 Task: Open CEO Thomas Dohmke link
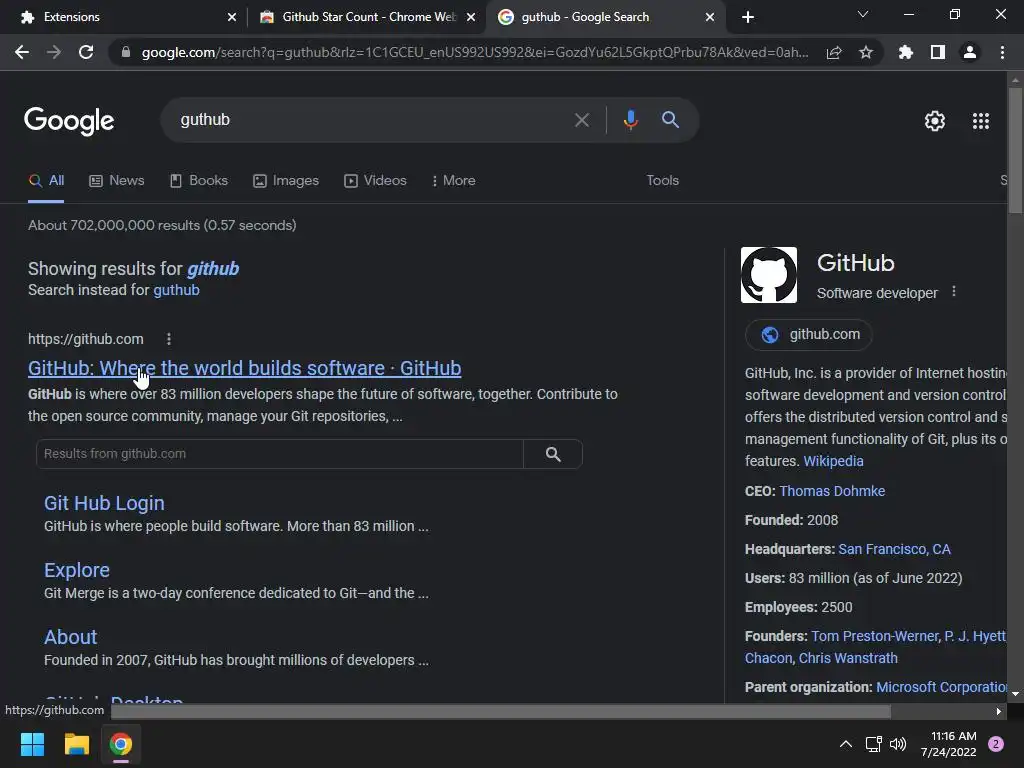pos(832,491)
